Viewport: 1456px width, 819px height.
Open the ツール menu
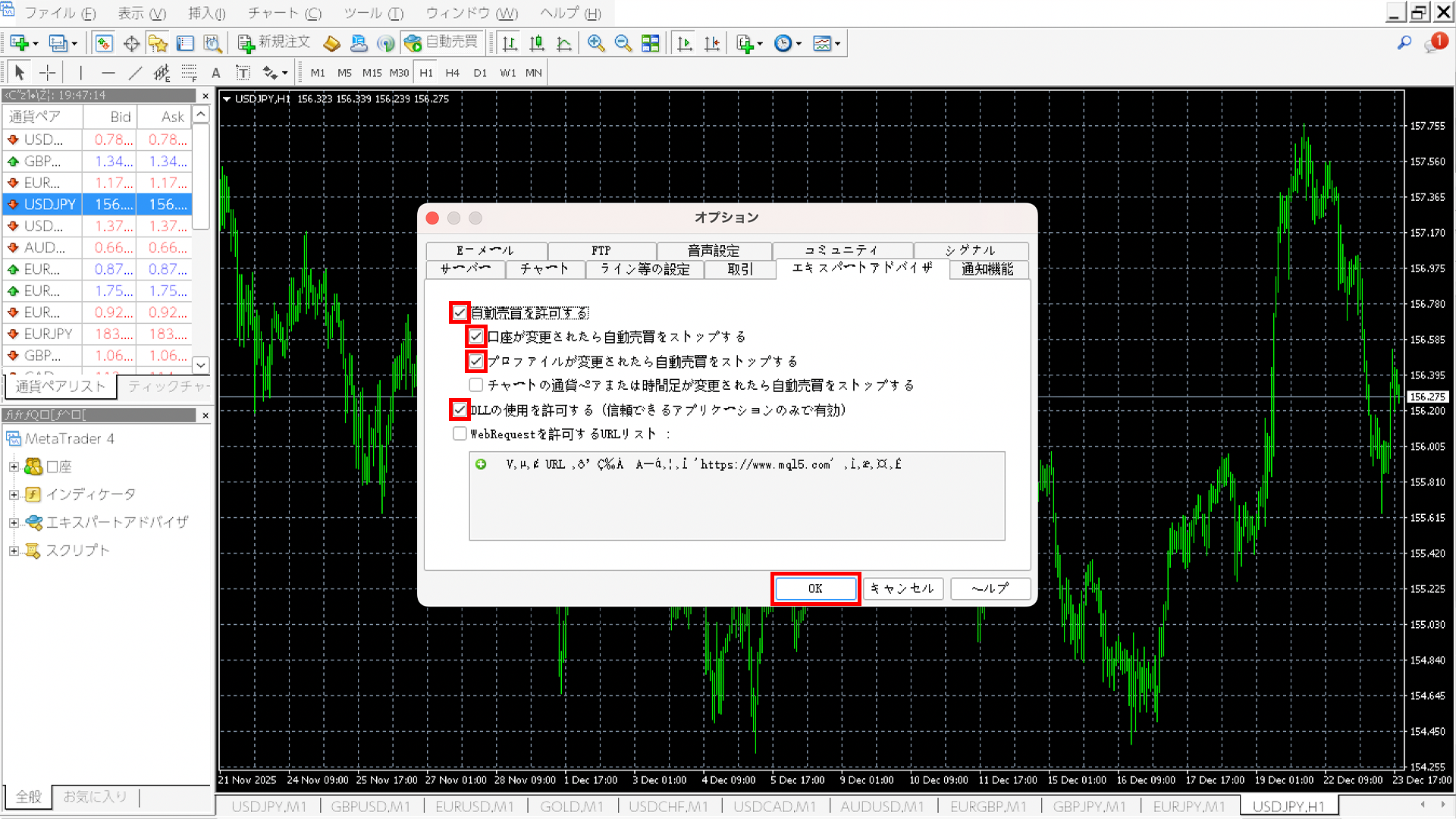tap(373, 14)
